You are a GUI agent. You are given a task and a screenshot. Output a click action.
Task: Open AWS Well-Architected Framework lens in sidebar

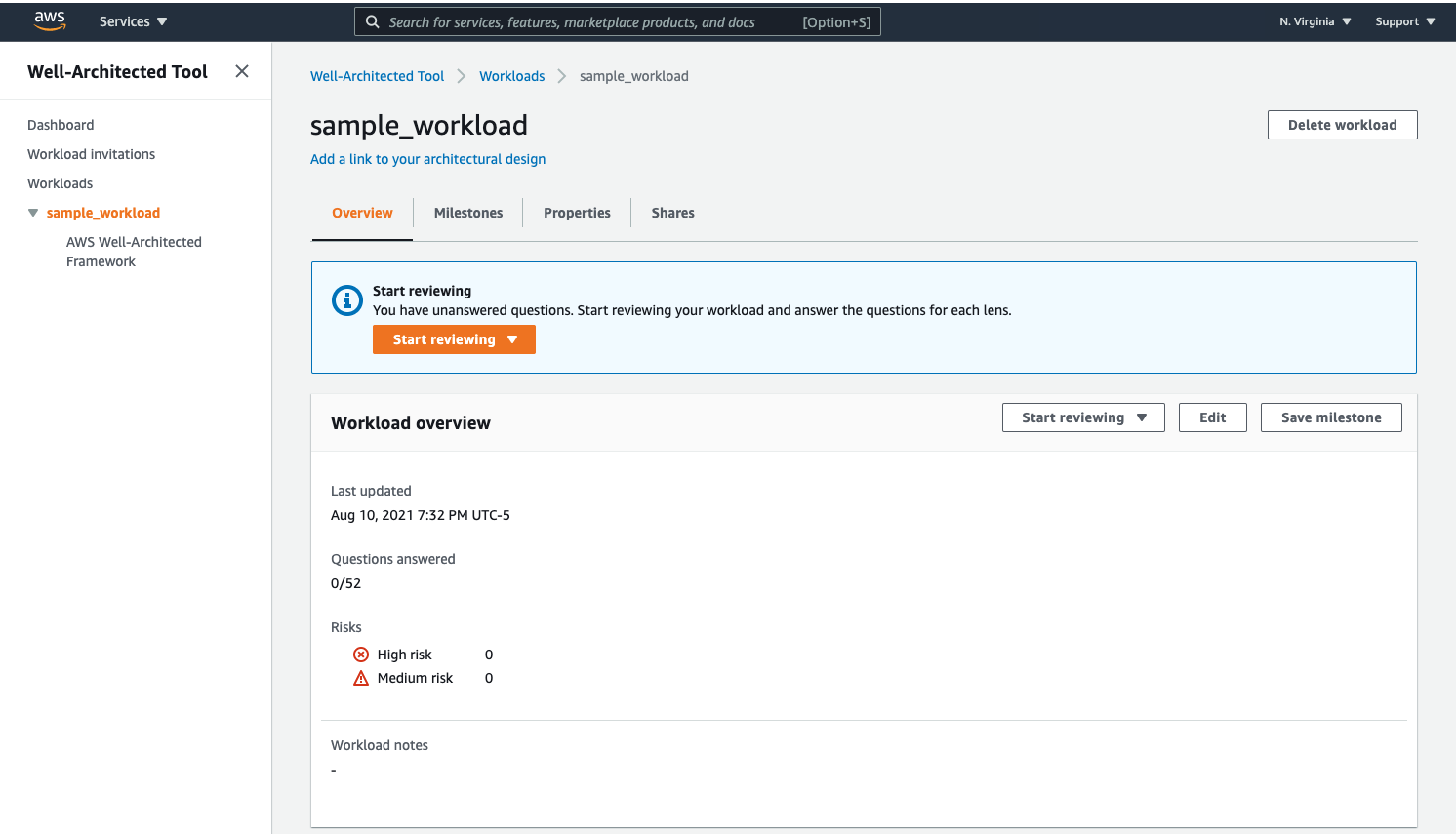(x=134, y=252)
